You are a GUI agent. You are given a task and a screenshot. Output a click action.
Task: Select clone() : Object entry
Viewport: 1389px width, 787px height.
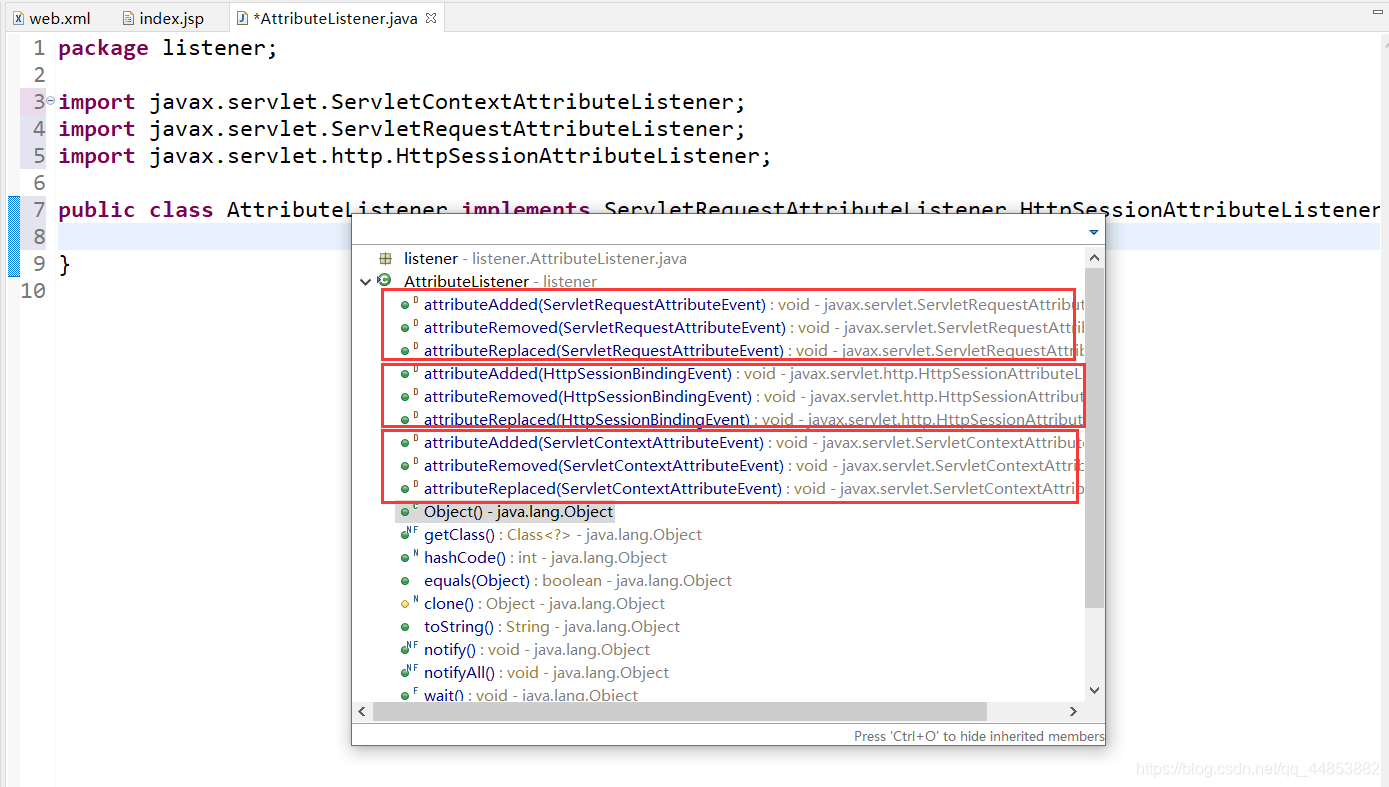[x=544, y=603]
